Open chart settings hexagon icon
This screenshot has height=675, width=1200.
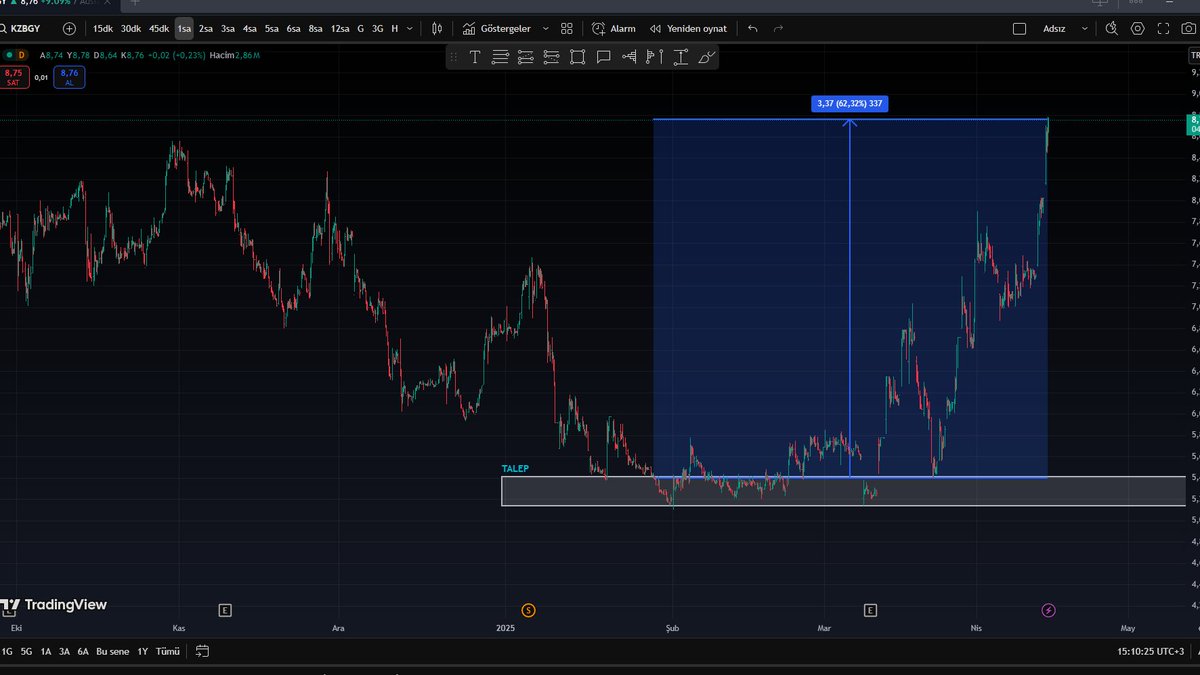pos(1137,29)
